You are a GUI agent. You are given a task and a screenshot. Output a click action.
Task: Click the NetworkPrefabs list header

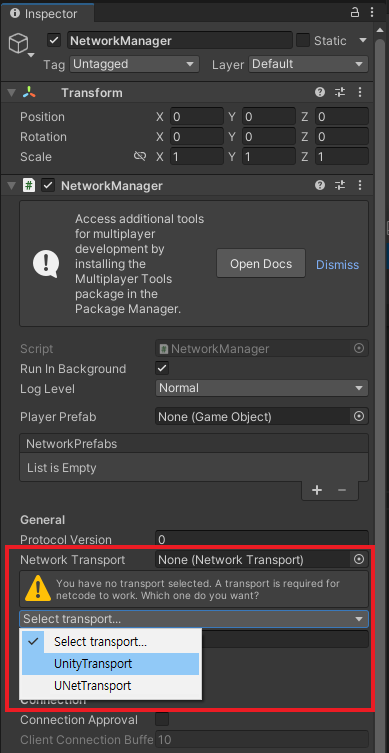point(194,444)
